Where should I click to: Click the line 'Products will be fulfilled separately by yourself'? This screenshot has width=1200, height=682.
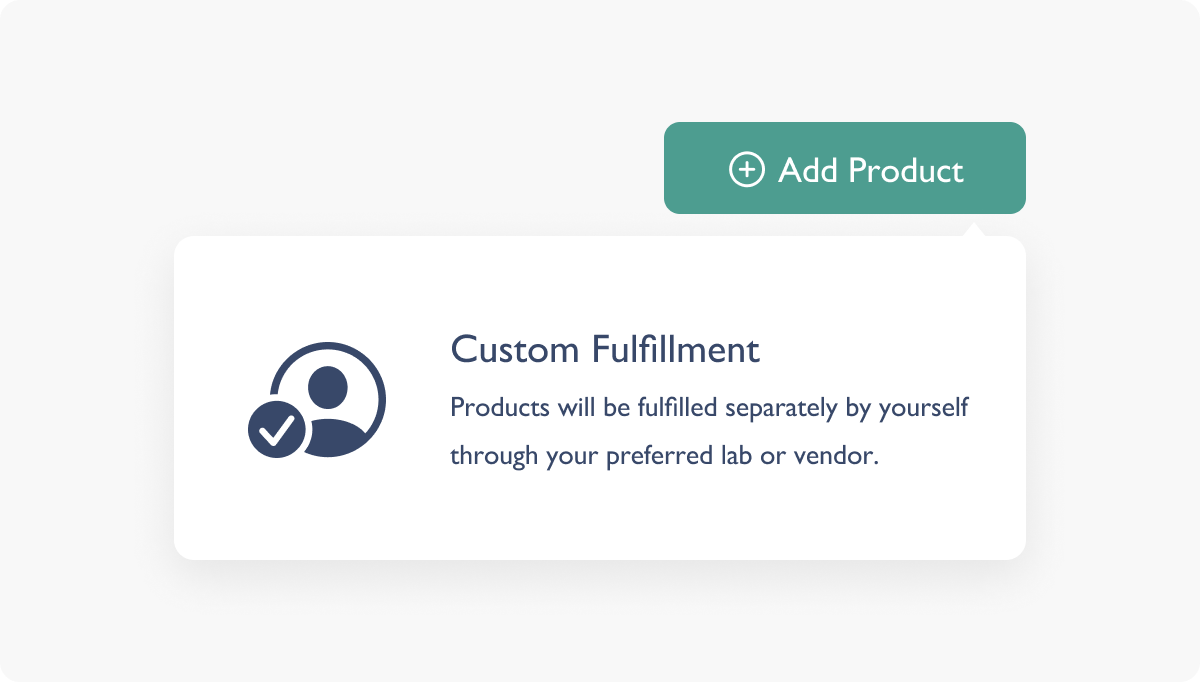[709, 409]
